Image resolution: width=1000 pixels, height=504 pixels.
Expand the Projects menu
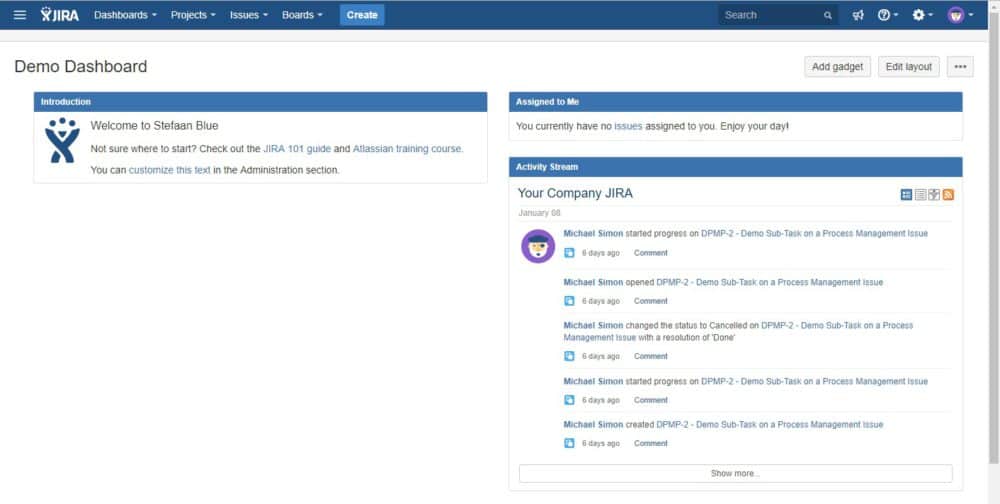click(193, 15)
